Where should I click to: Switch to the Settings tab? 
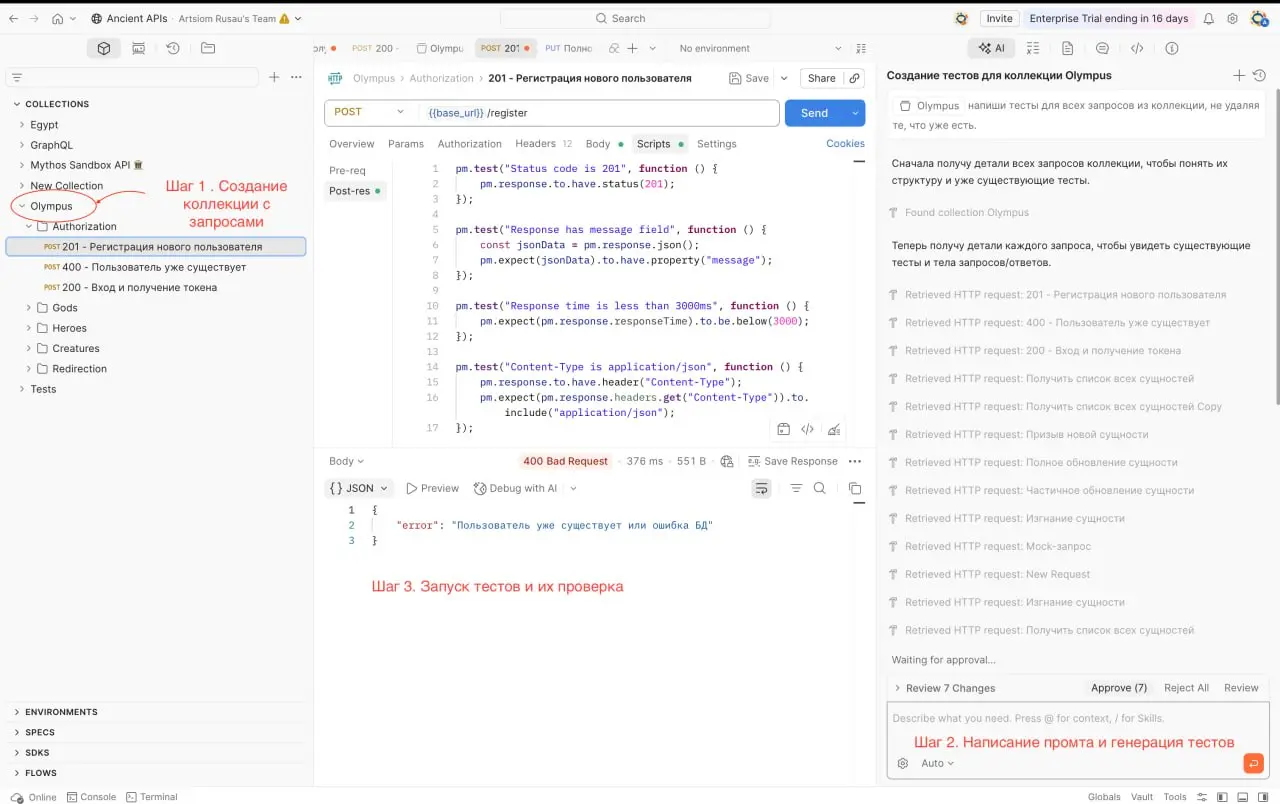(717, 144)
